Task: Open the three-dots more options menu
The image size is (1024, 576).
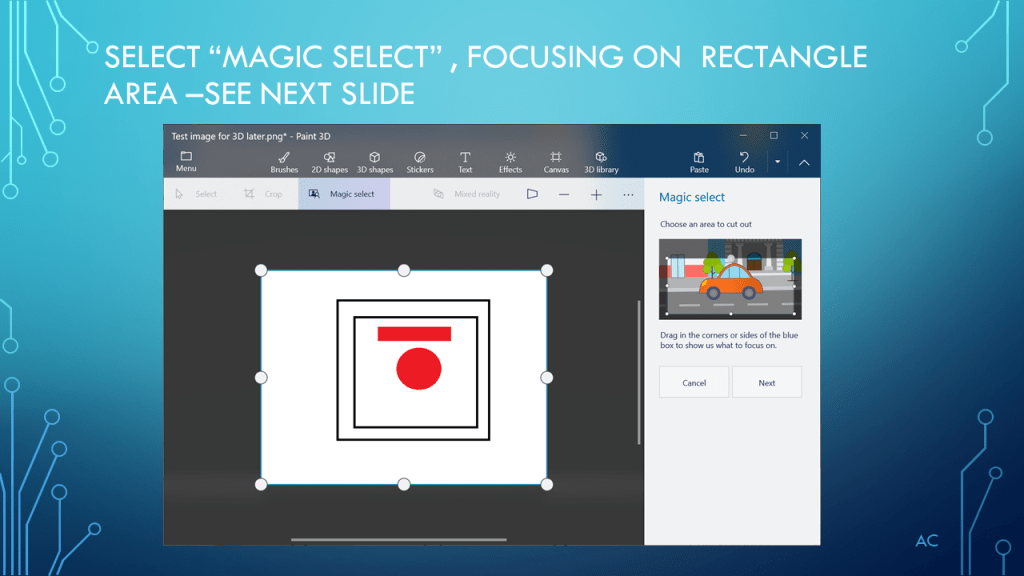Action: point(628,194)
